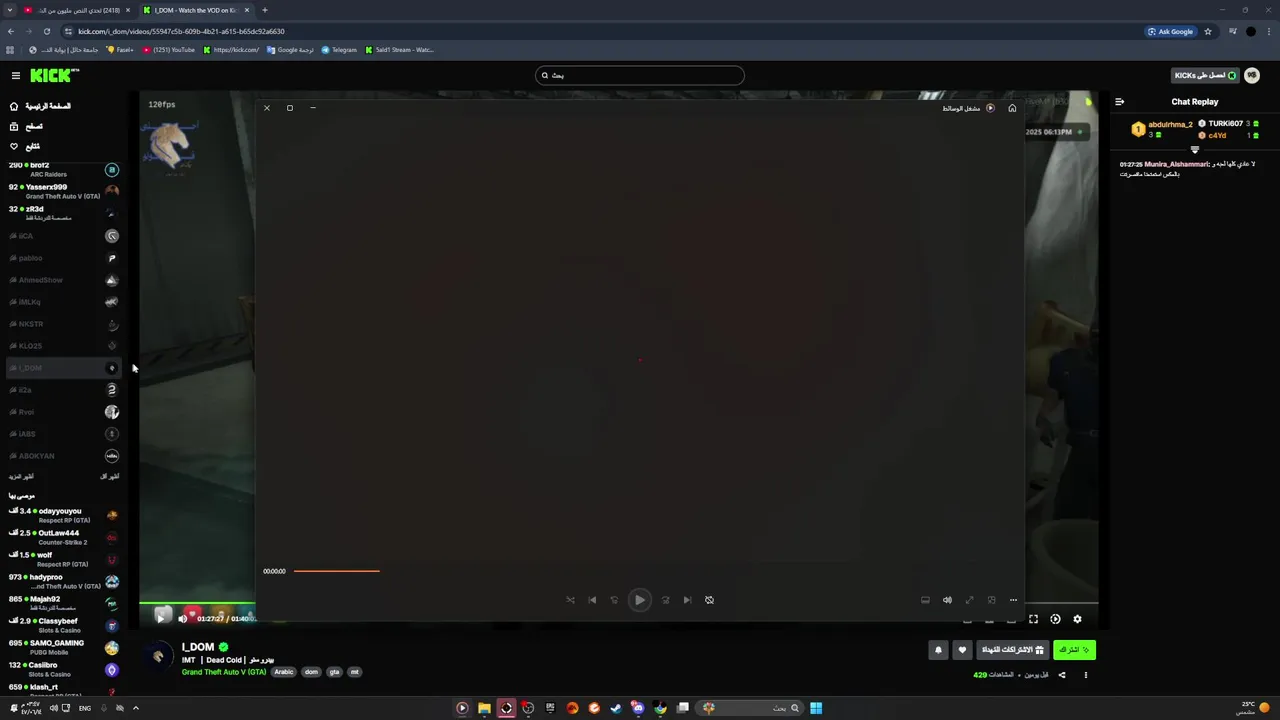Share the VOD with share icon

pyautogui.click(x=1062, y=675)
